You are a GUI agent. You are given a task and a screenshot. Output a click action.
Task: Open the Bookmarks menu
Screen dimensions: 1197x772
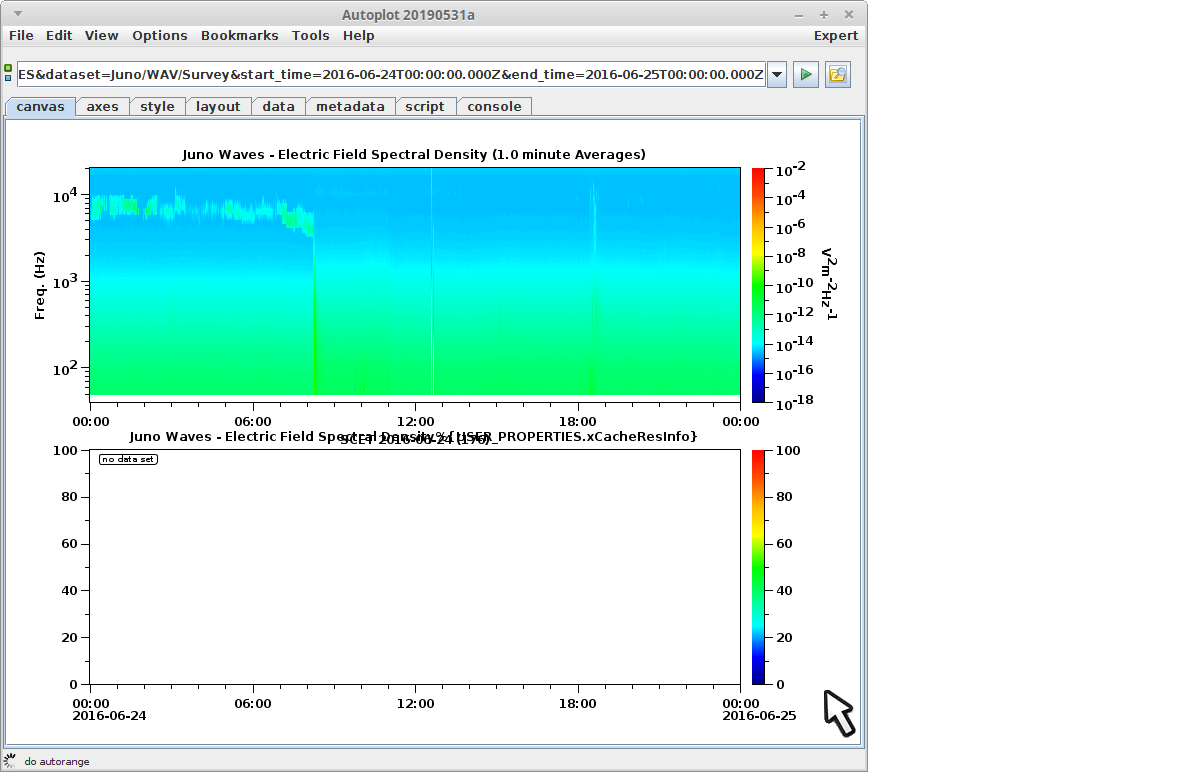coord(240,36)
